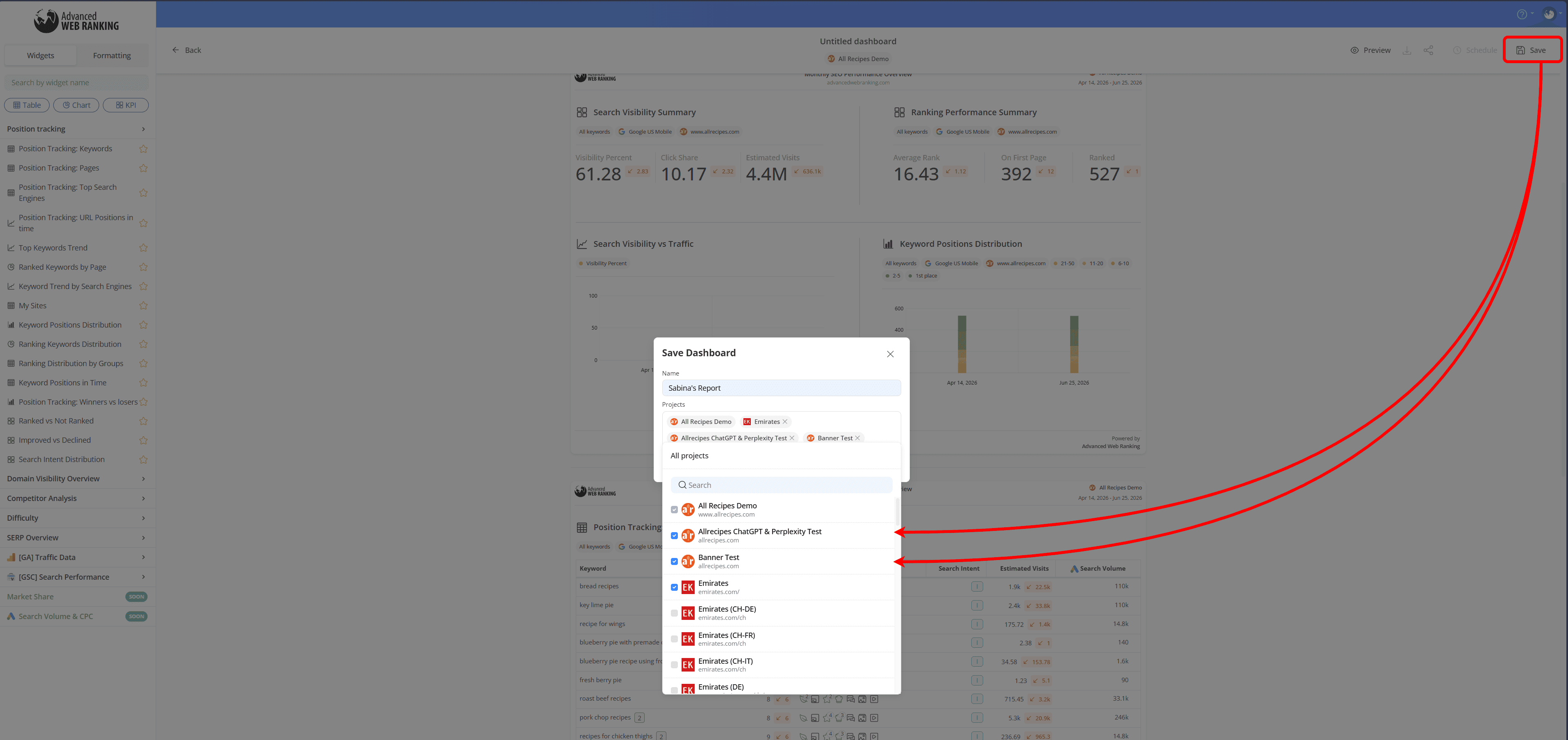The width and height of the screenshot is (1568, 740).
Task: Check the Emirates (CH-DE) project
Action: (675, 613)
